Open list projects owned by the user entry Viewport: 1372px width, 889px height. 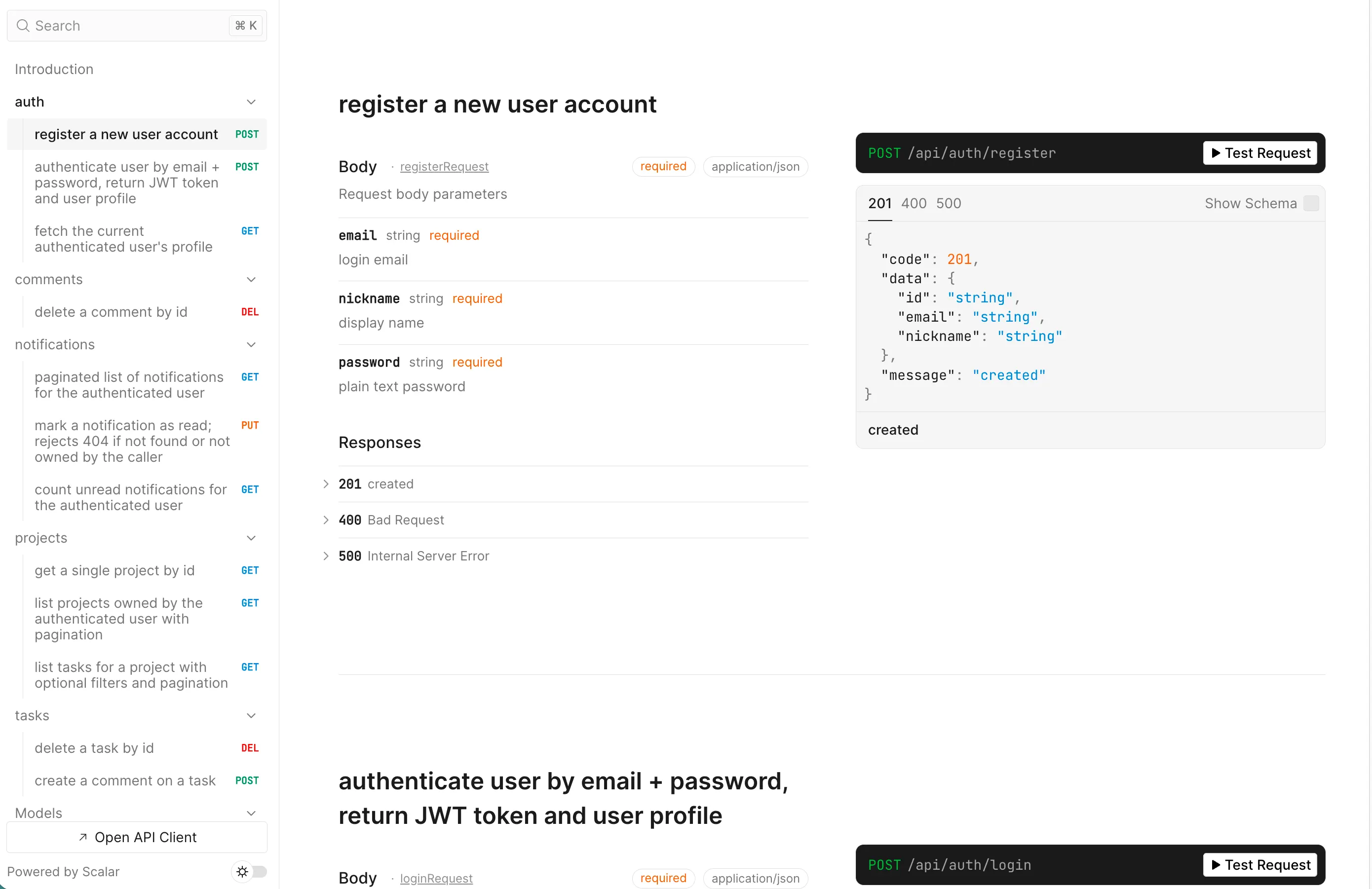point(137,619)
